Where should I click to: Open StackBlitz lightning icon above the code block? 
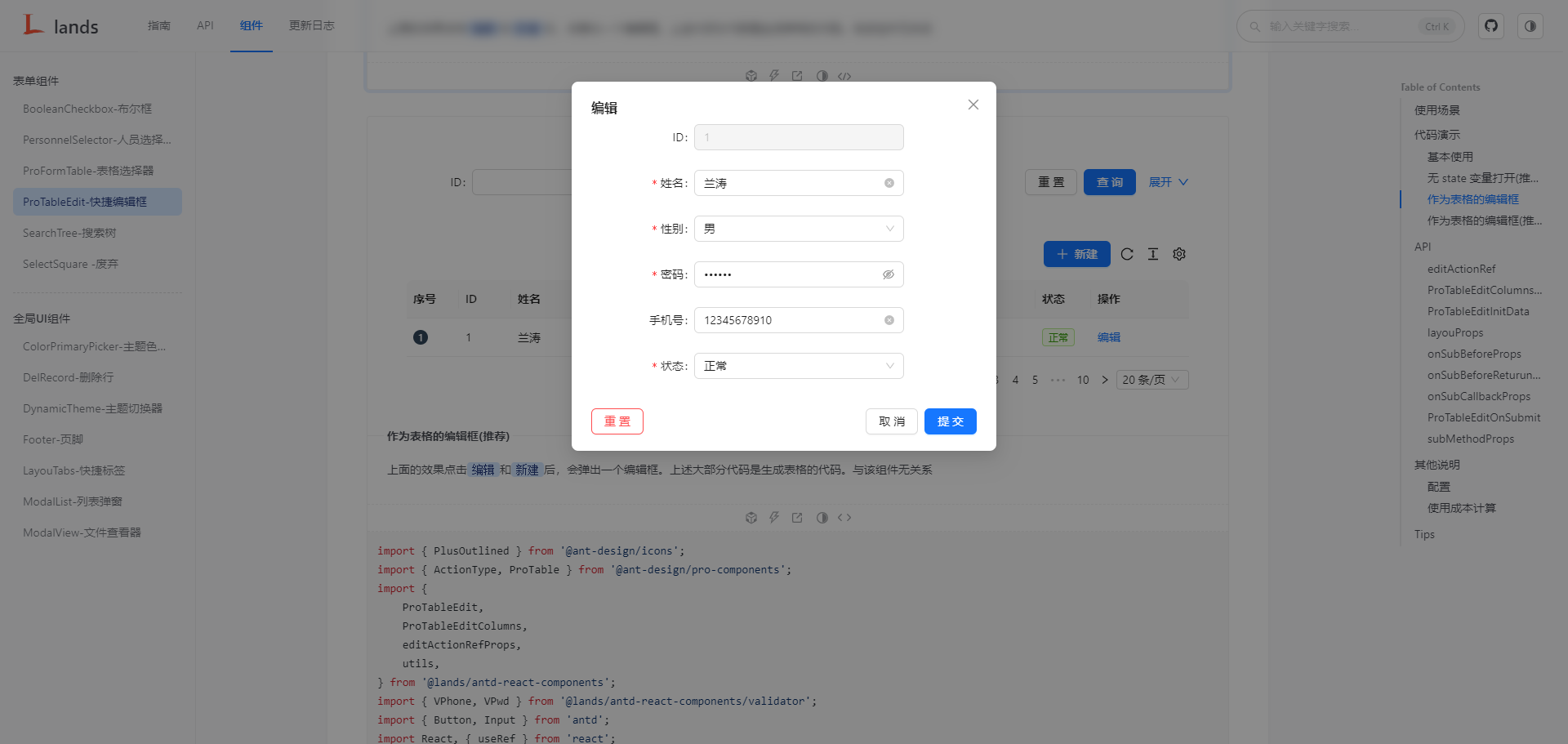[x=774, y=518]
